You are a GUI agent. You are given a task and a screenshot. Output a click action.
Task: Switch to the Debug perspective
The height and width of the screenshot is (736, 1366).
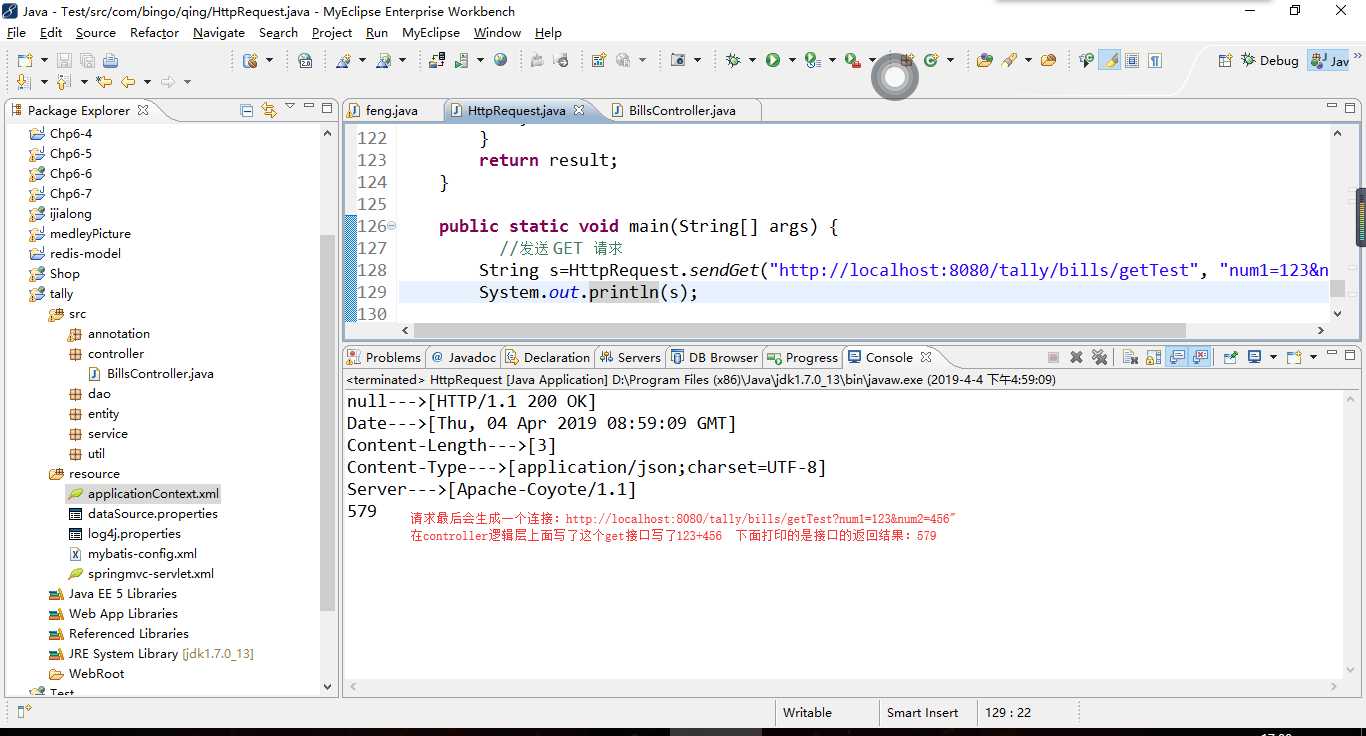click(1269, 60)
